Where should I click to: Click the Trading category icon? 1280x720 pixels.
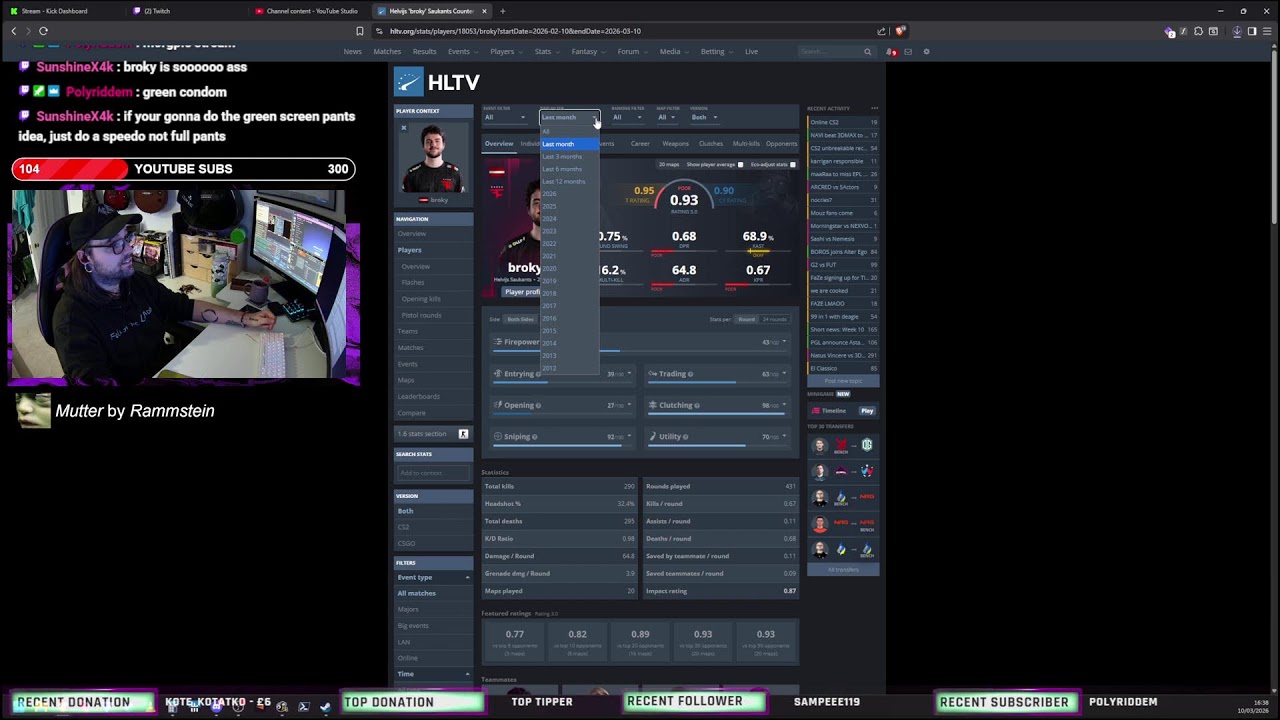click(x=652, y=374)
